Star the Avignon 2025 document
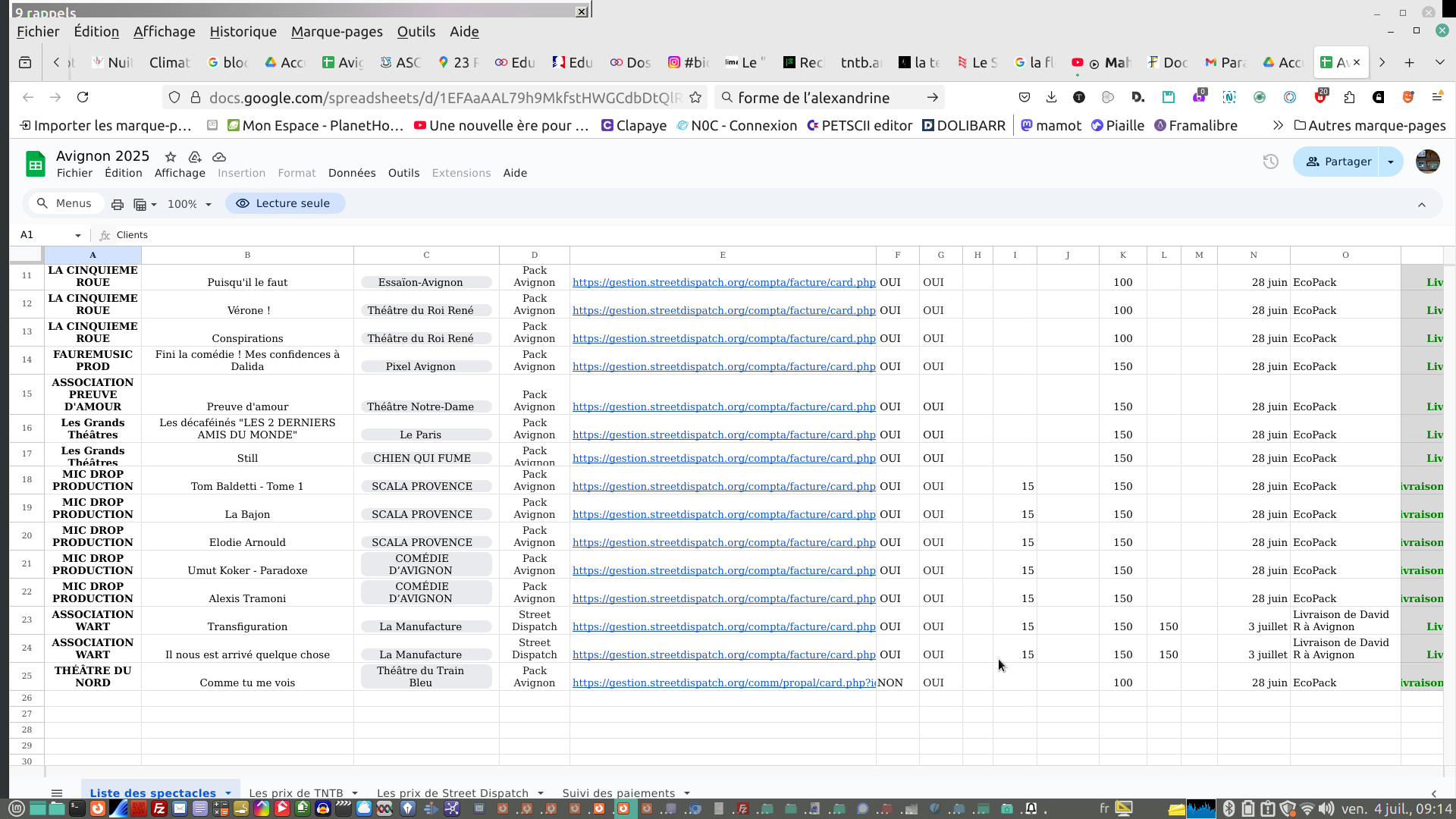1456x819 pixels. click(171, 157)
